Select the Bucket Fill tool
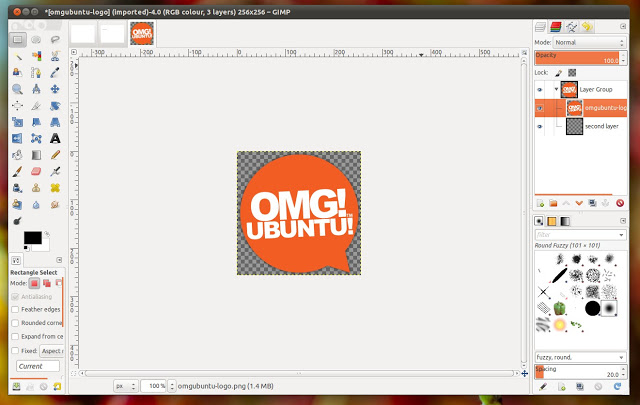This screenshot has height=405, width=640. point(18,155)
